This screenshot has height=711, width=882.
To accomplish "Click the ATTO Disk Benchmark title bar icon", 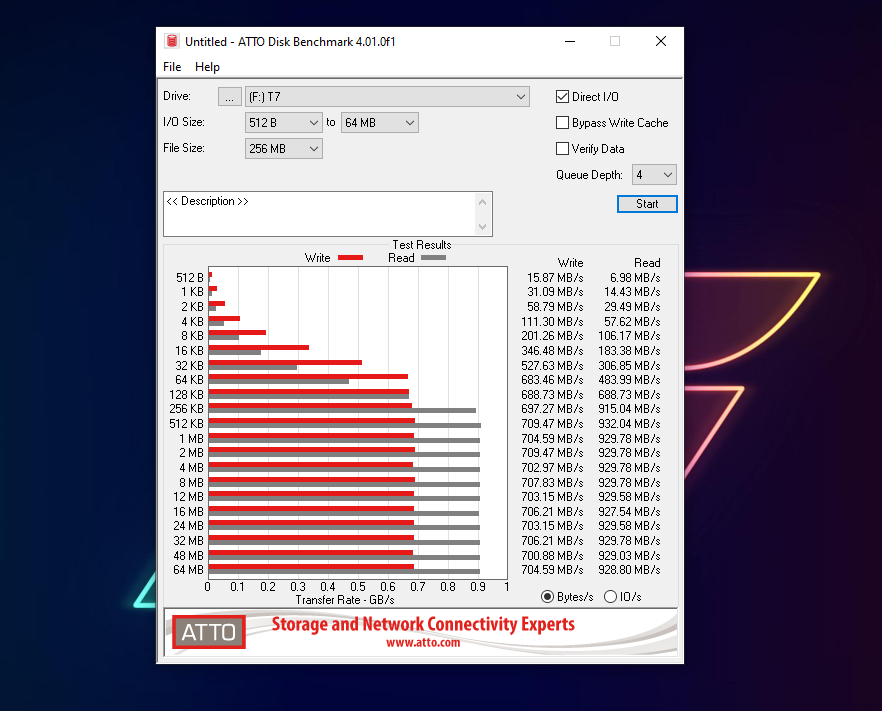I will 172,41.
